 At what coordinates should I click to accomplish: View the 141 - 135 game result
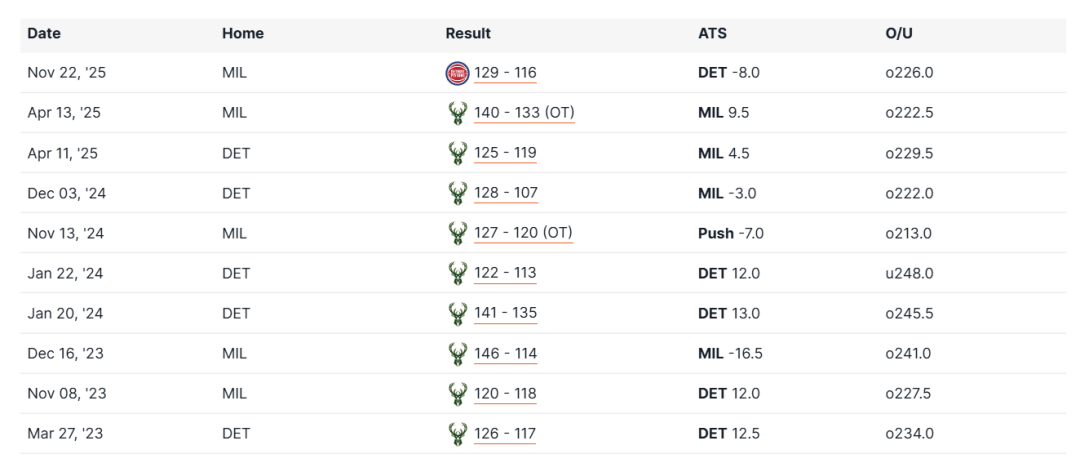505,313
